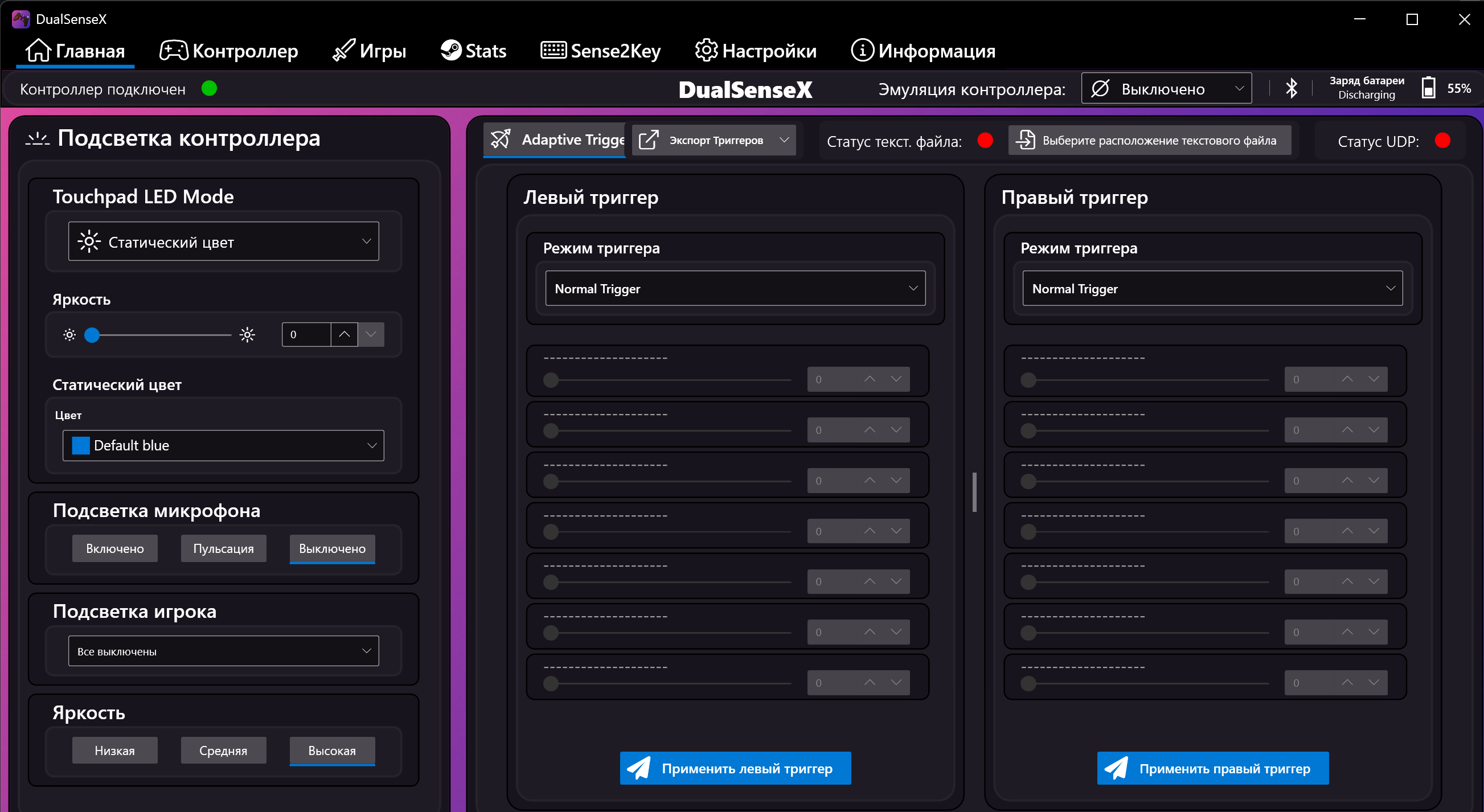Click the first right trigger parameter value field

click(1309, 379)
